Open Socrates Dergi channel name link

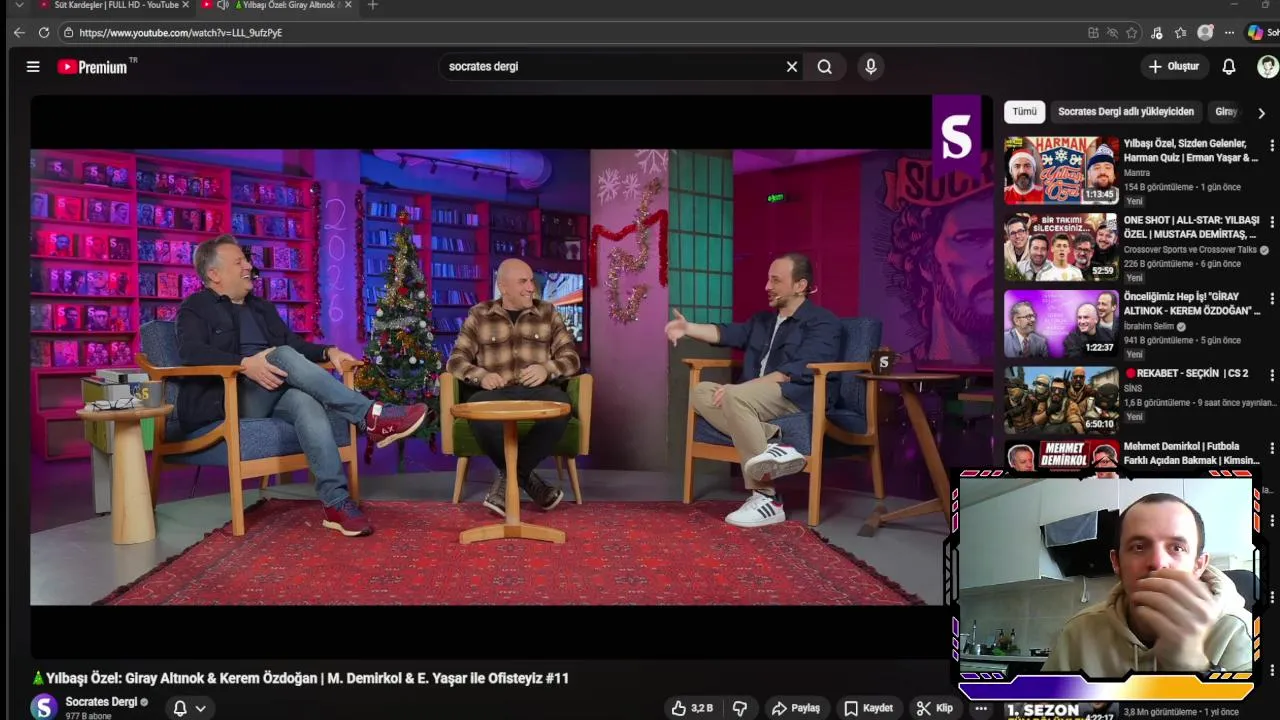tap(101, 702)
